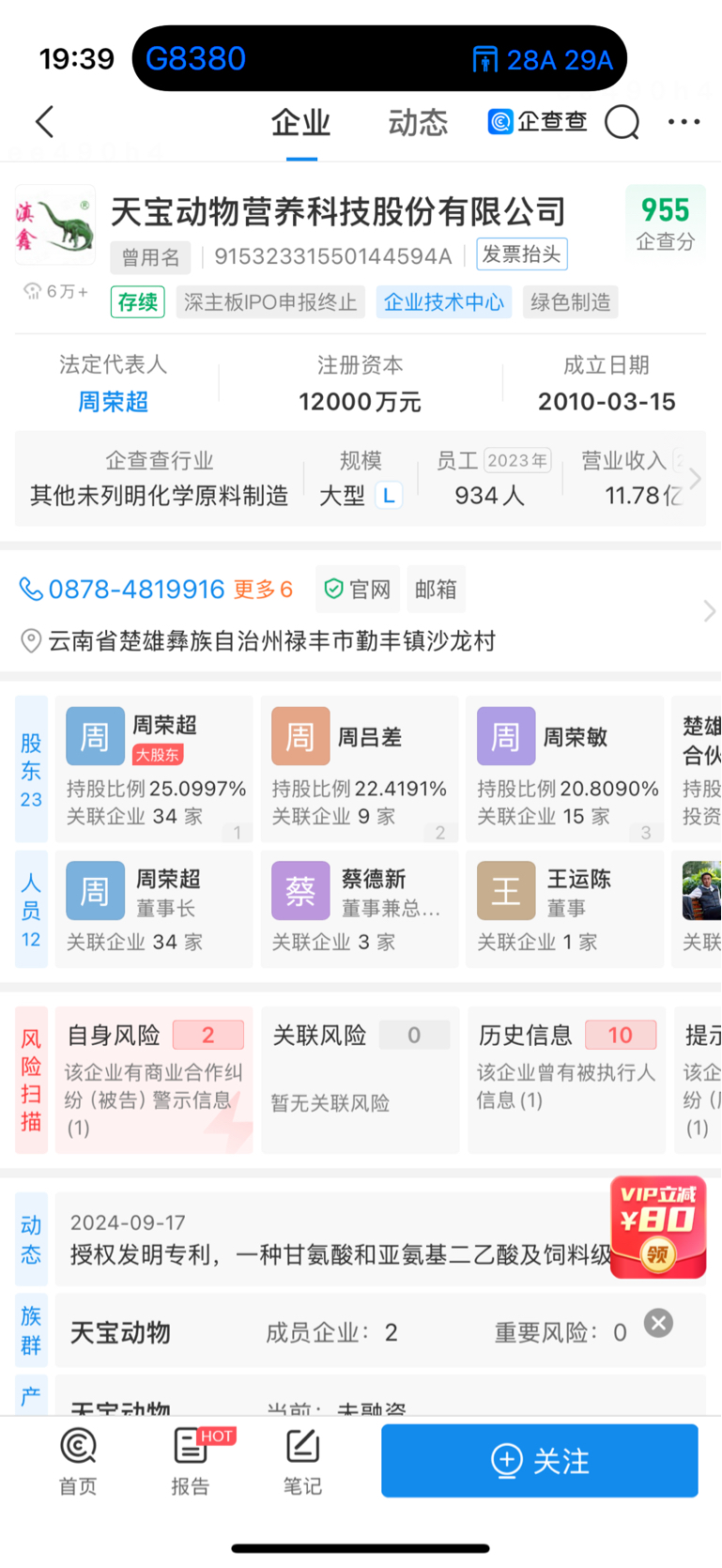This screenshot has width=722, height=1568.
Task: Dismiss the group row with X icon
Action: (x=659, y=1323)
